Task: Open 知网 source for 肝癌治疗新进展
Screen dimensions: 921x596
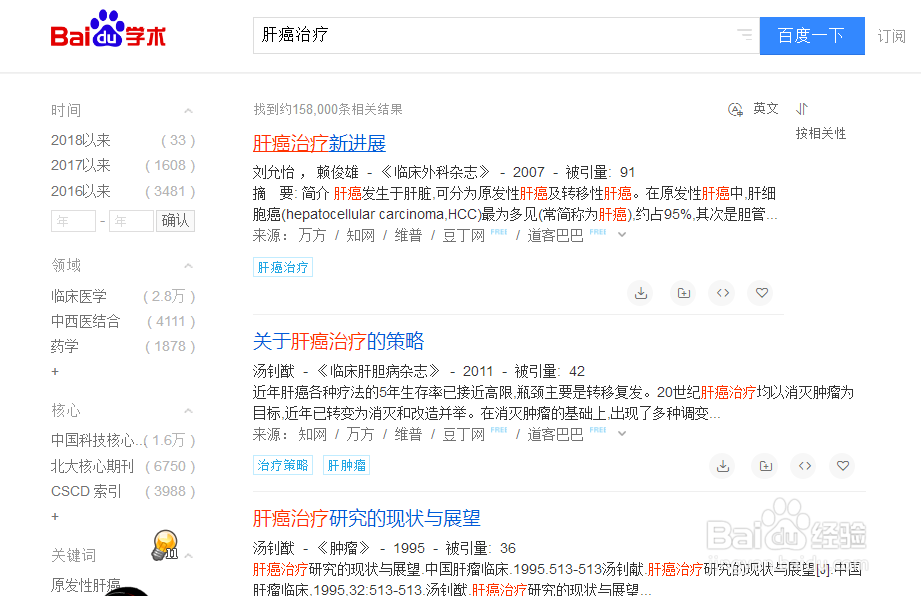Action: click(360, 235)
